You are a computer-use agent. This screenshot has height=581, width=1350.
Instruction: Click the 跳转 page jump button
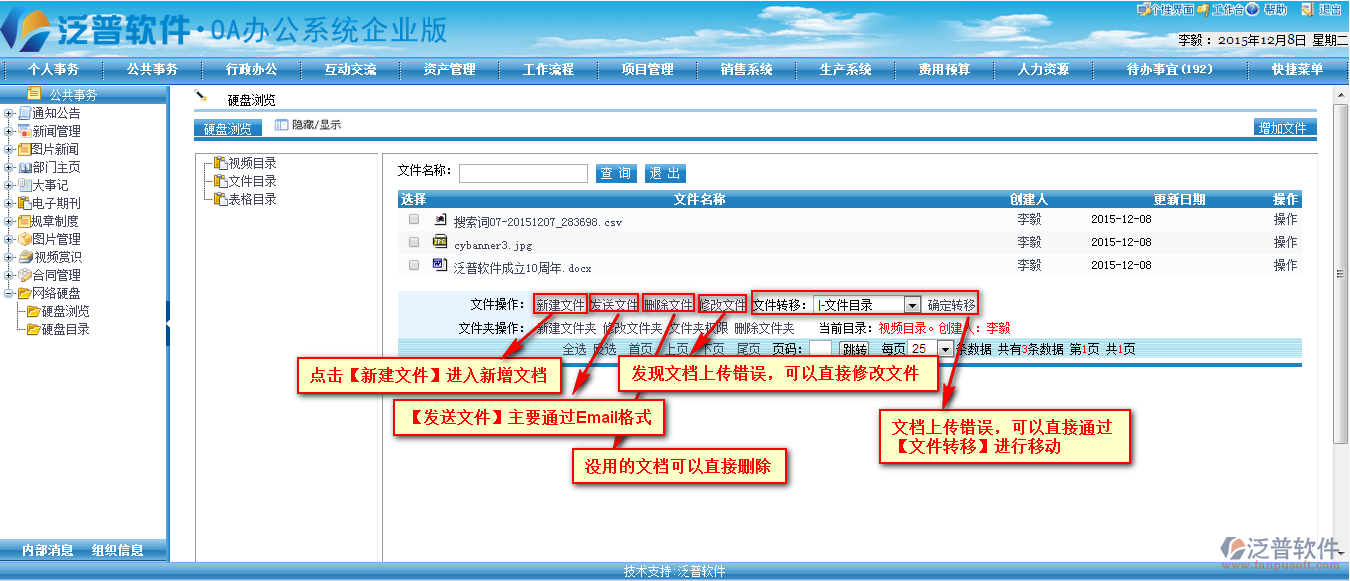[x=854, y=349]
